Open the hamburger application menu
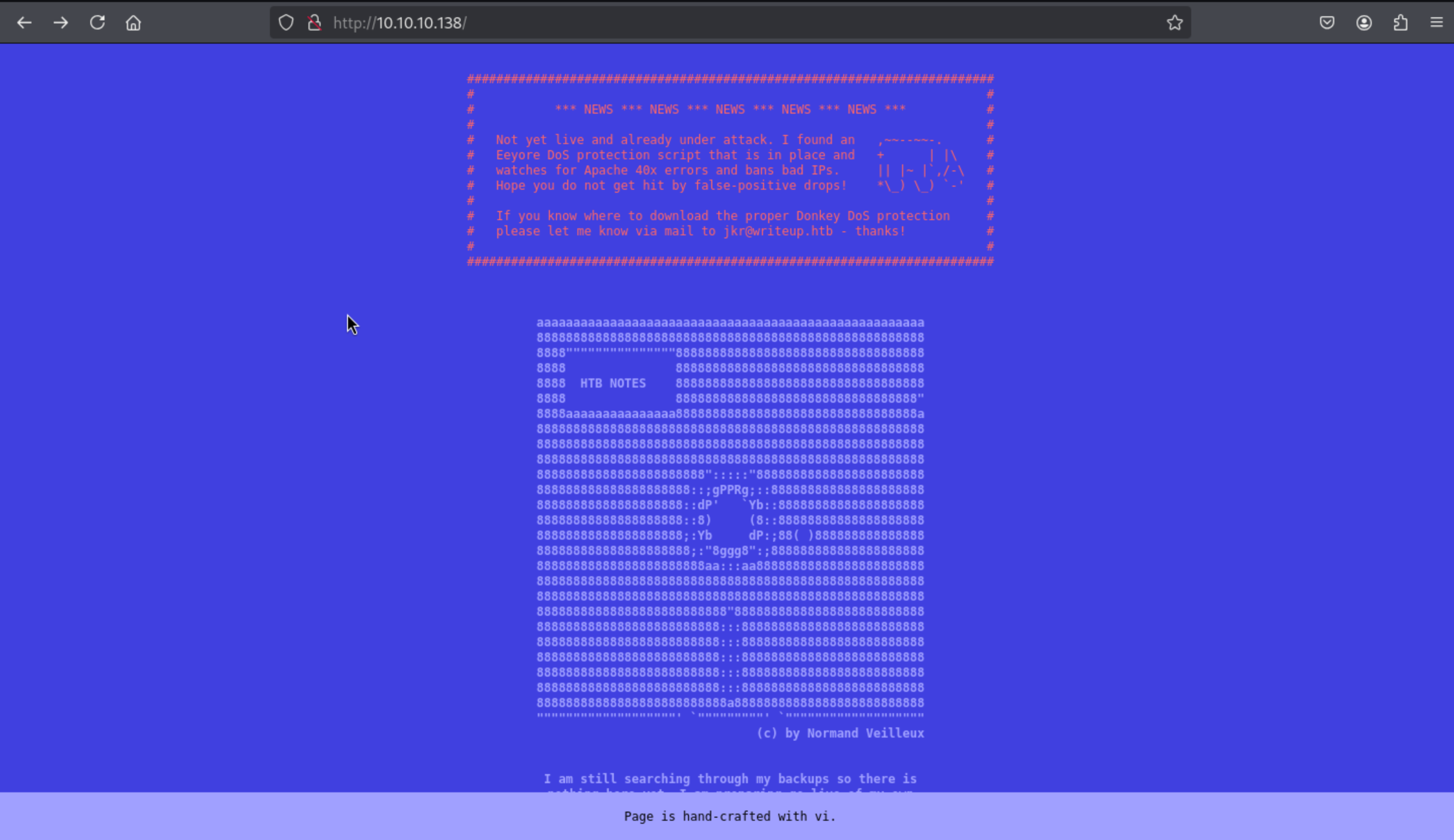This screenshot has width=1454, height=840. click(1436, 23)
